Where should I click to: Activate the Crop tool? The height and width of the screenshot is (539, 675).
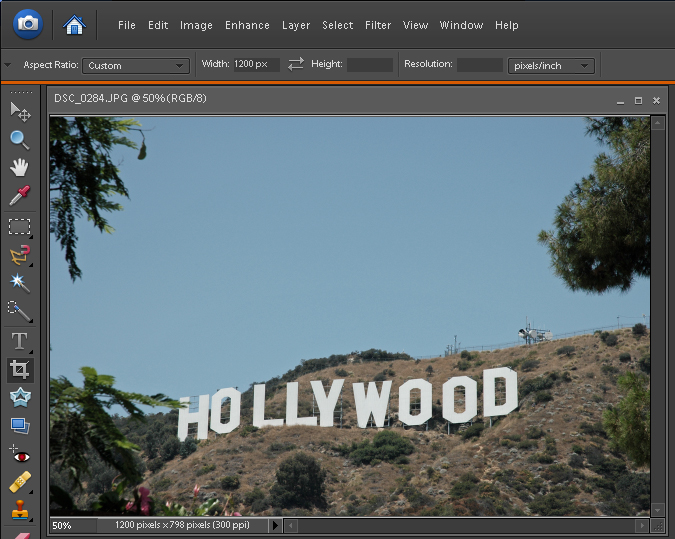(20, 370)
